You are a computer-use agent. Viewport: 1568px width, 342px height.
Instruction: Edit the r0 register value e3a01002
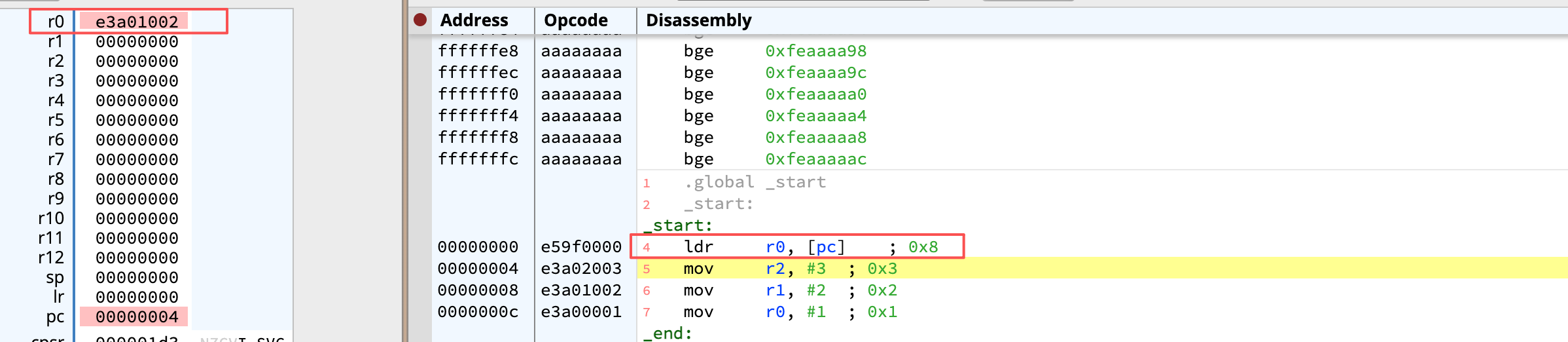[x=136, y=22]
